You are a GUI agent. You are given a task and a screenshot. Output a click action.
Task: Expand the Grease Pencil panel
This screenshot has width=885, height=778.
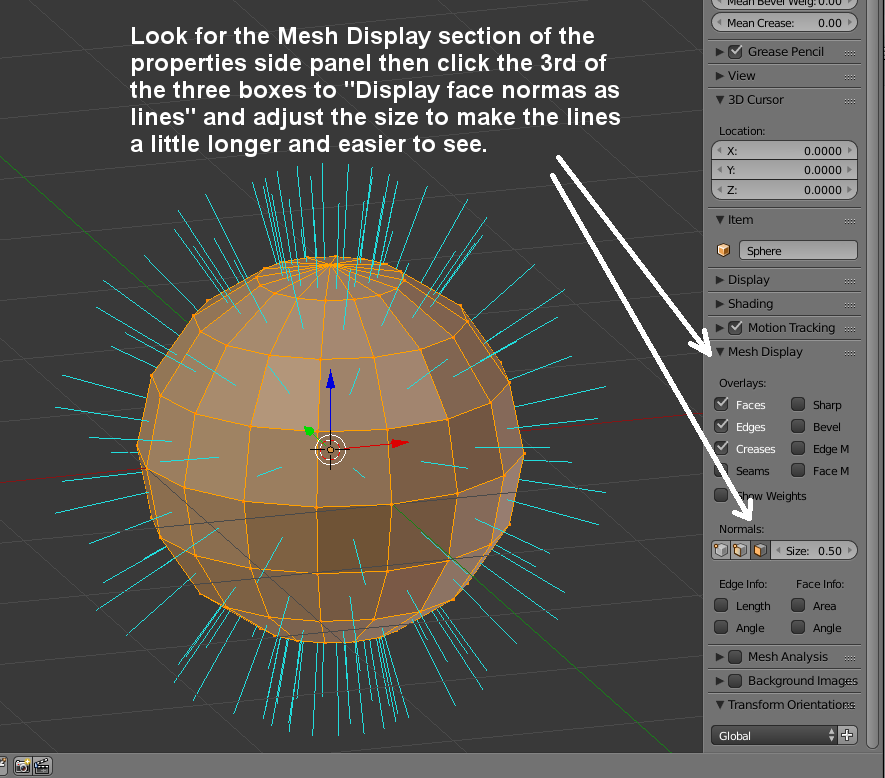click(720, 52)
